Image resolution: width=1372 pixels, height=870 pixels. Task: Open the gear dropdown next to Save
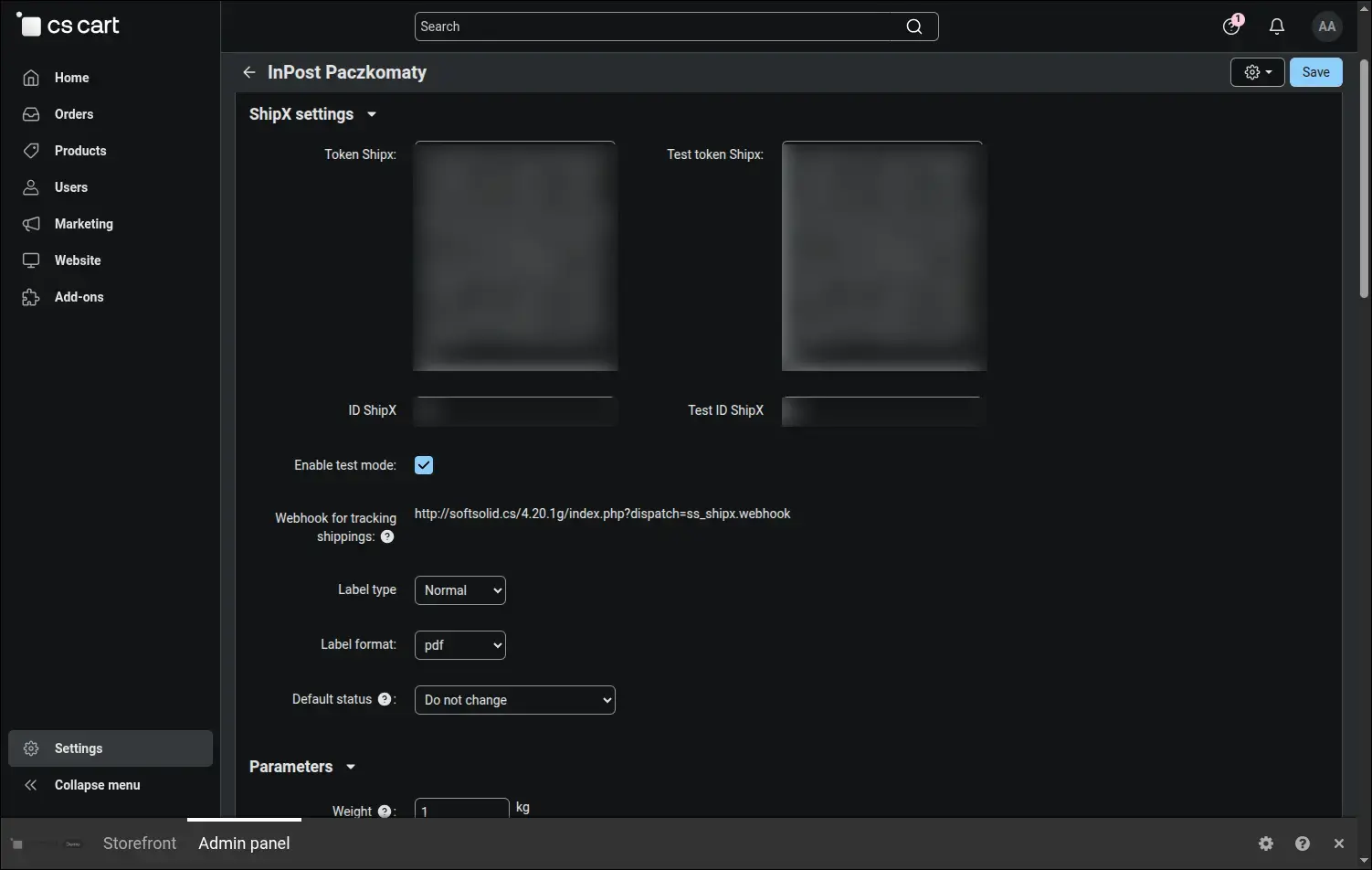coord(1258,72)
